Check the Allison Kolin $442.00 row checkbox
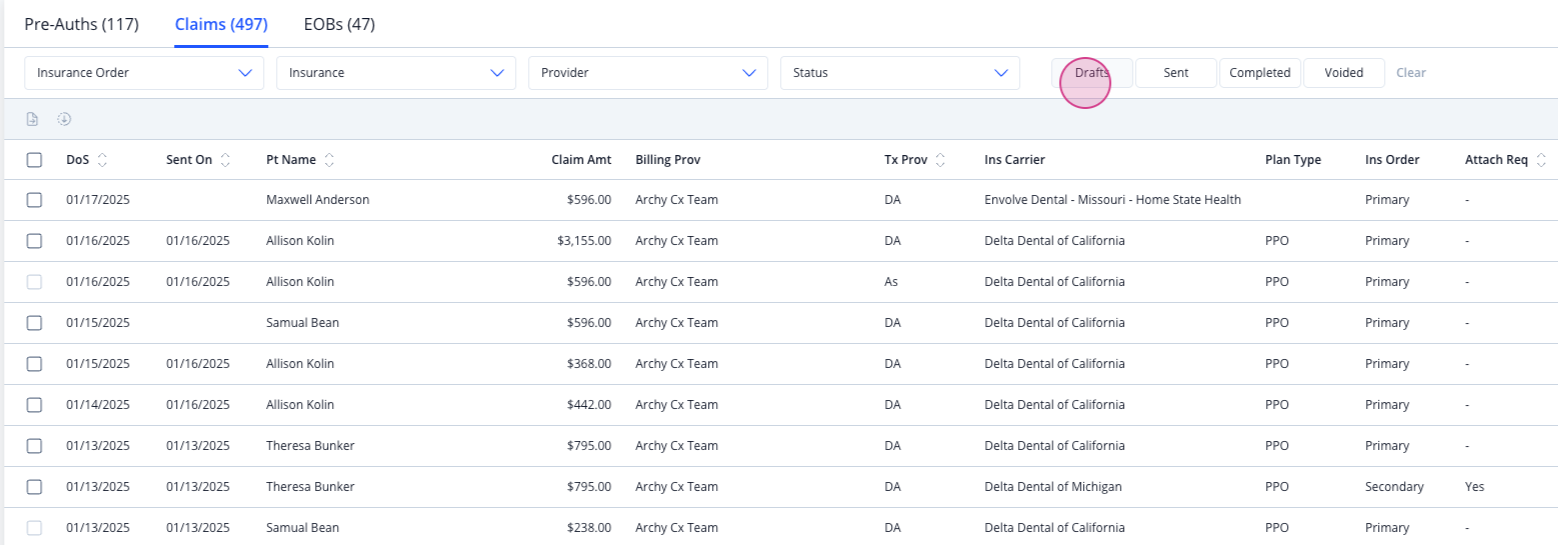Viewport: 1558px width, 545px height. point(34,405)
